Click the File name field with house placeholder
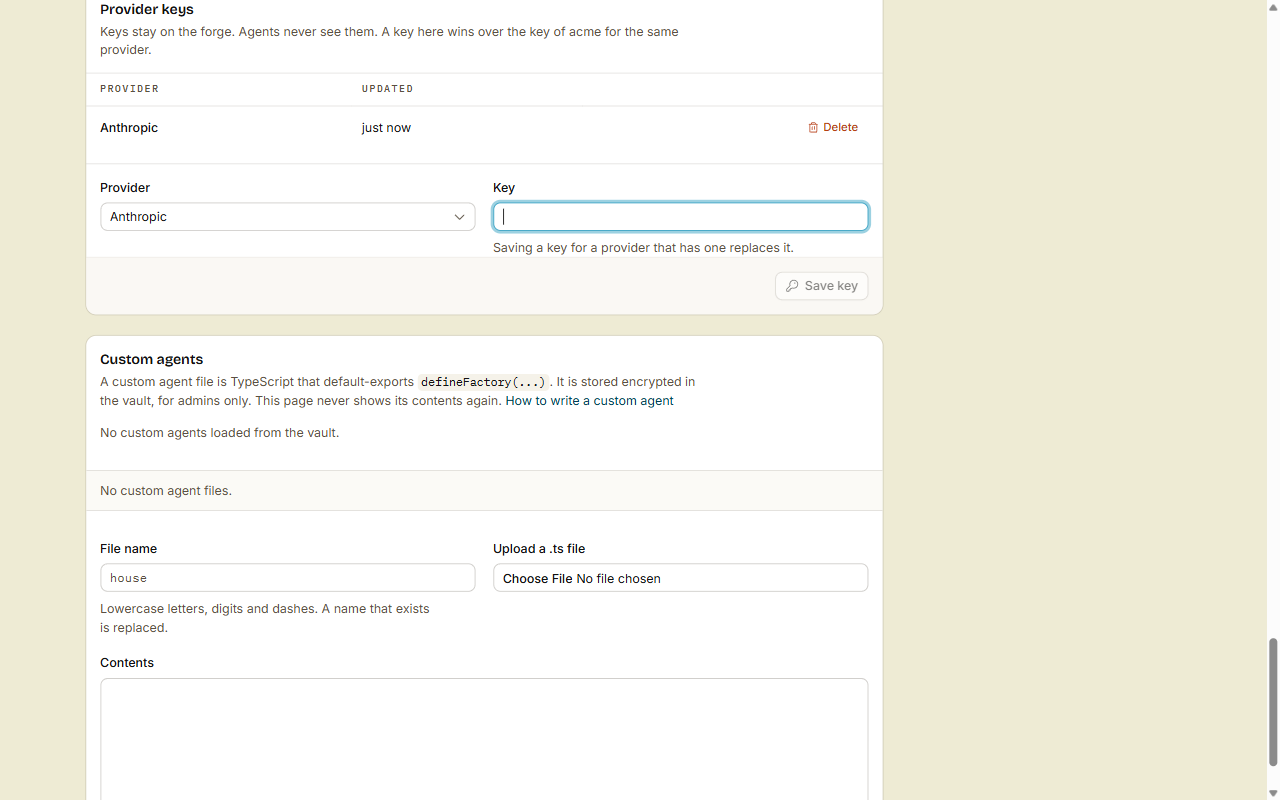 [x=288, y=578]
